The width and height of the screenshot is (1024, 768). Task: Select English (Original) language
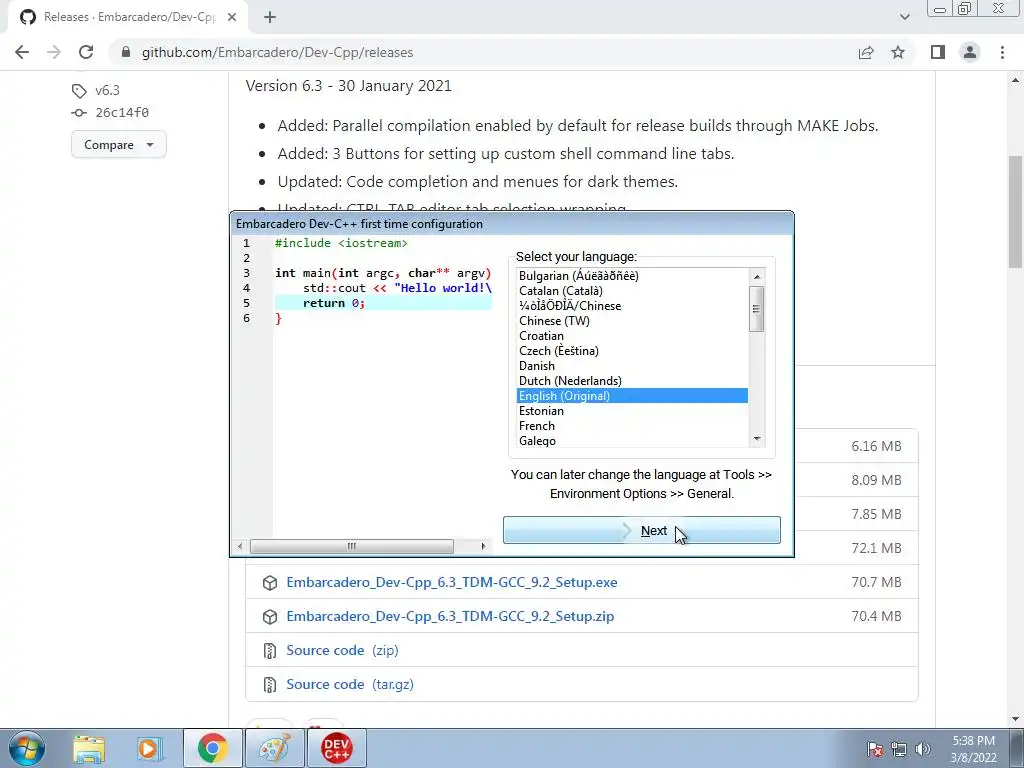click(x=632, y=396)
